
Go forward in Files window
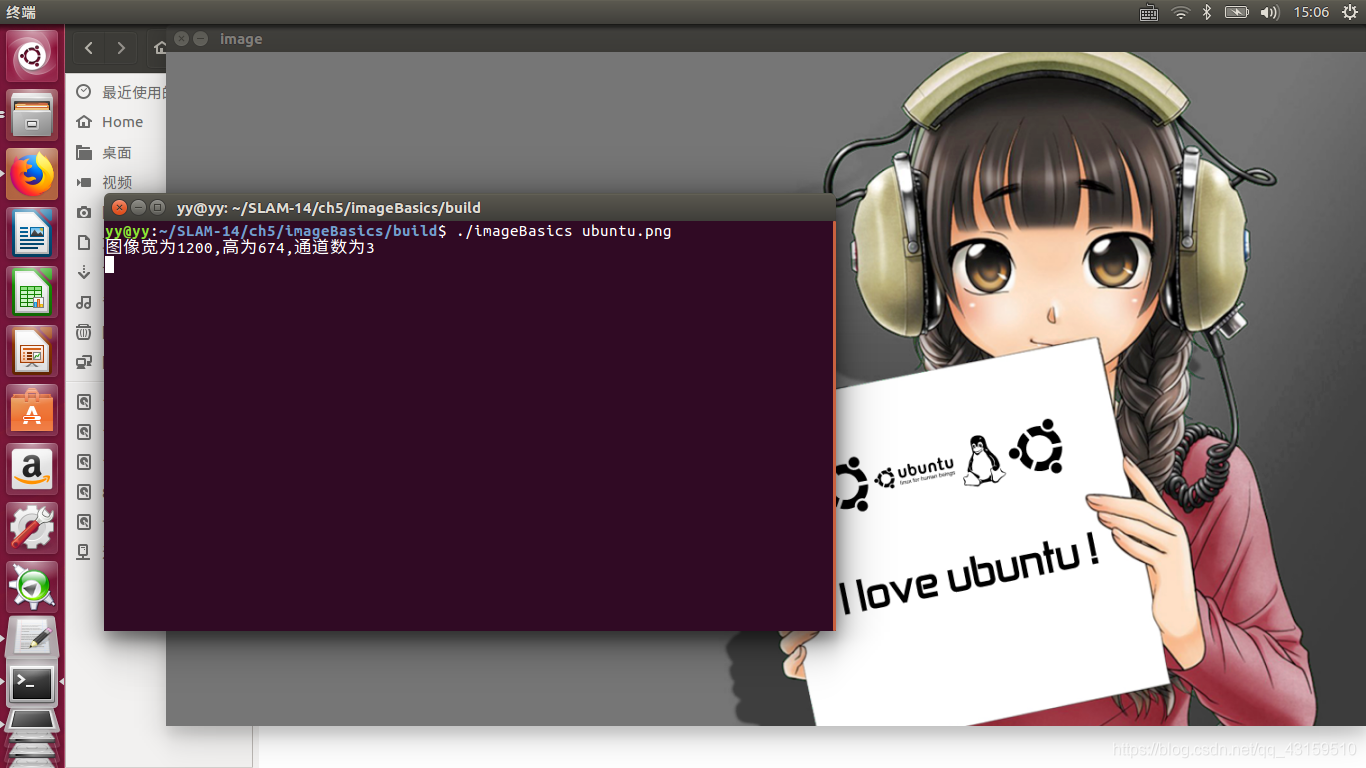pyautogui.click(x=121, y=48)
